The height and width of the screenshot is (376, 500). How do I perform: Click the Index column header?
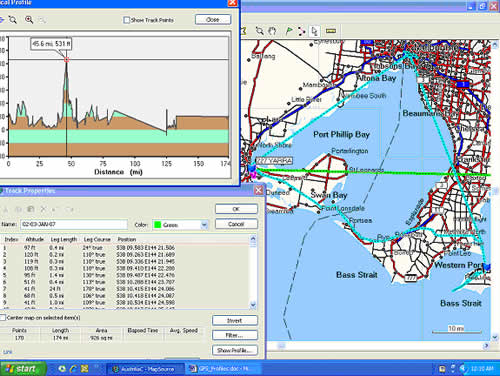11,239
